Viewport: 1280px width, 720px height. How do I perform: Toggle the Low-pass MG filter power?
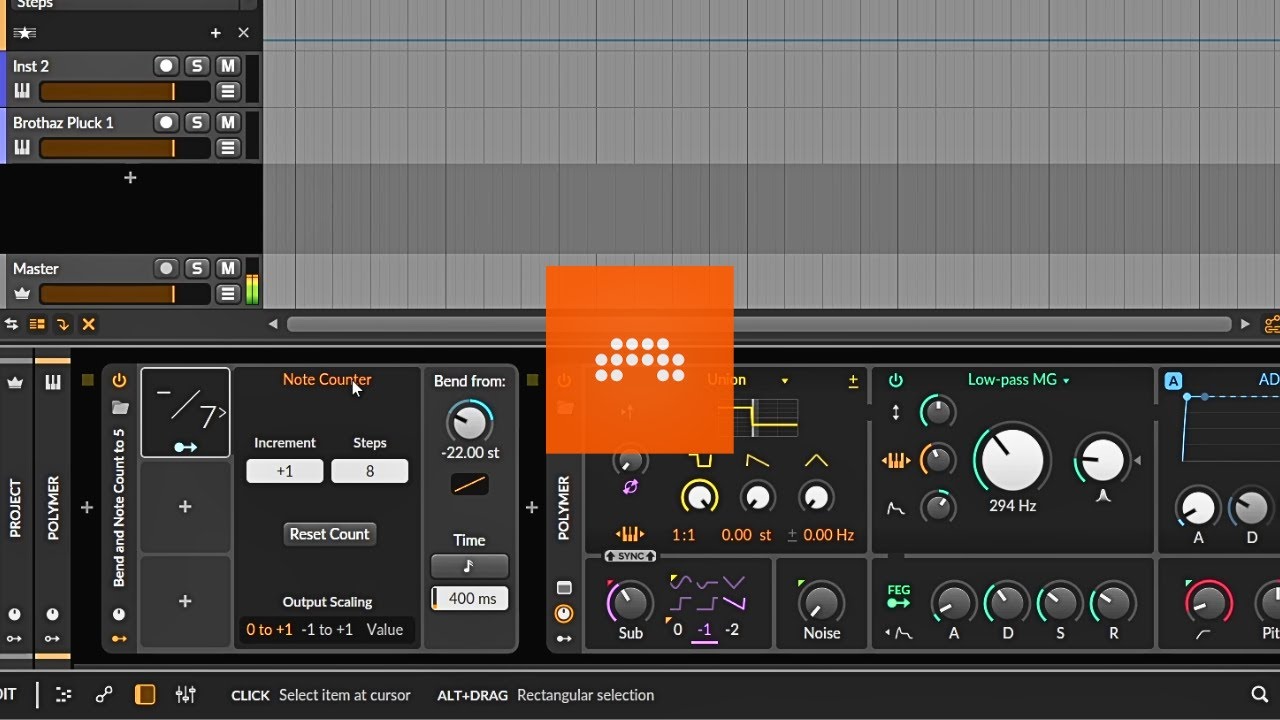coord(896,380)
